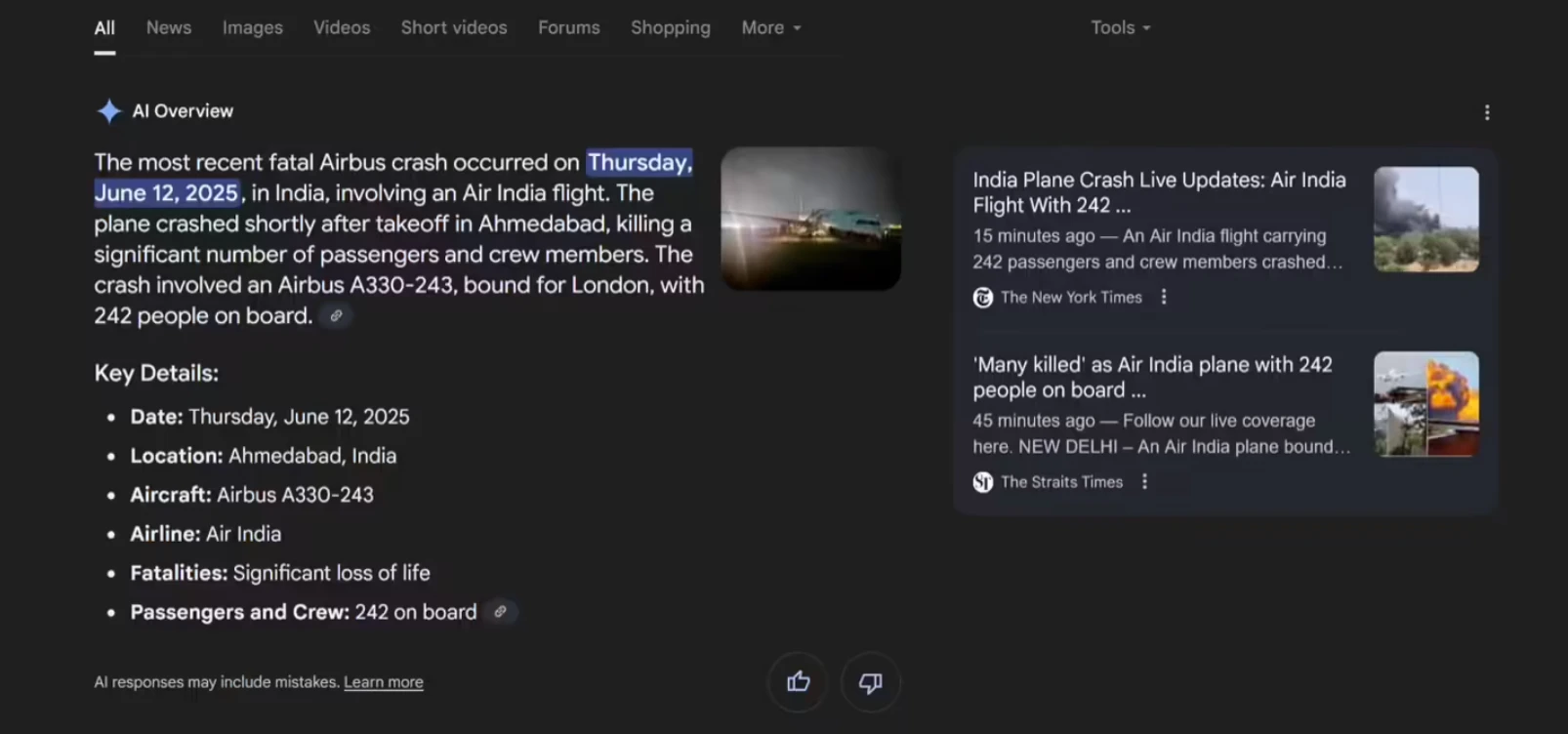Switch to the Images tab
The width and height of the screenshot is (1568, 734).
(253, 27)
